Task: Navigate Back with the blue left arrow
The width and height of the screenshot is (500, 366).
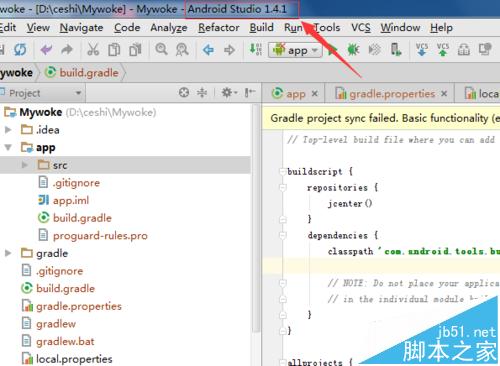Action: [x=208, y=50]
